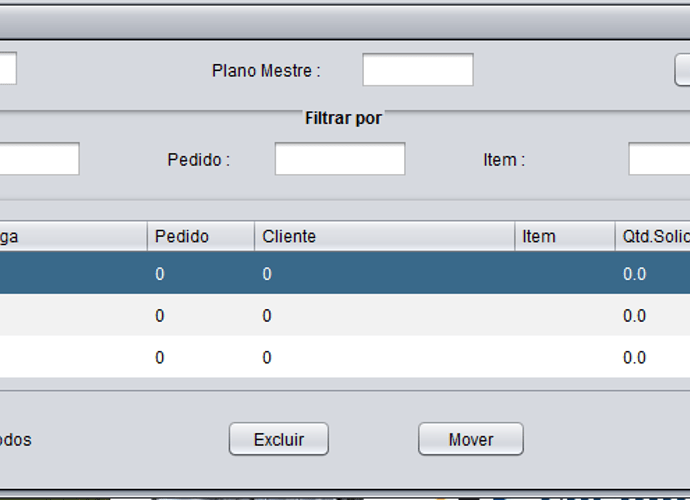Click the column header ending in 'ga'
Screen dimensions: 690x500
click(x=73, y=236)
